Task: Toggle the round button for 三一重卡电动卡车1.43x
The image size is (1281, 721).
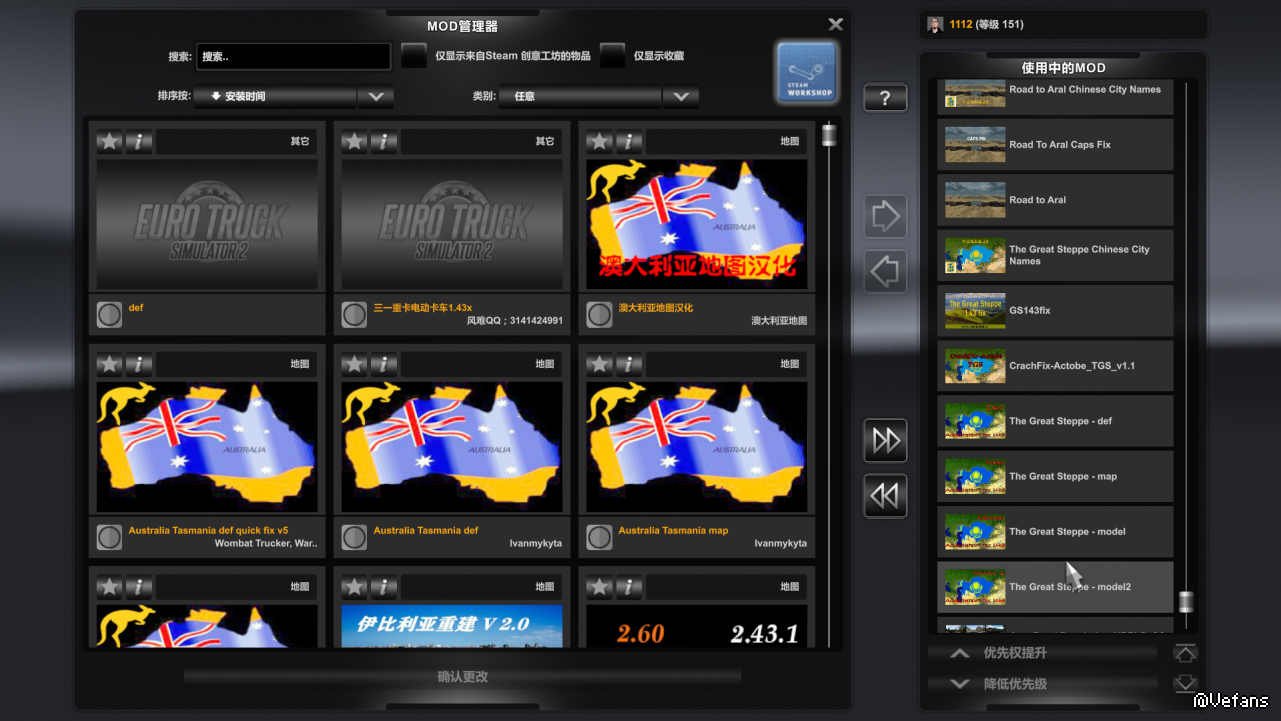Action: [x=354, y=315]
